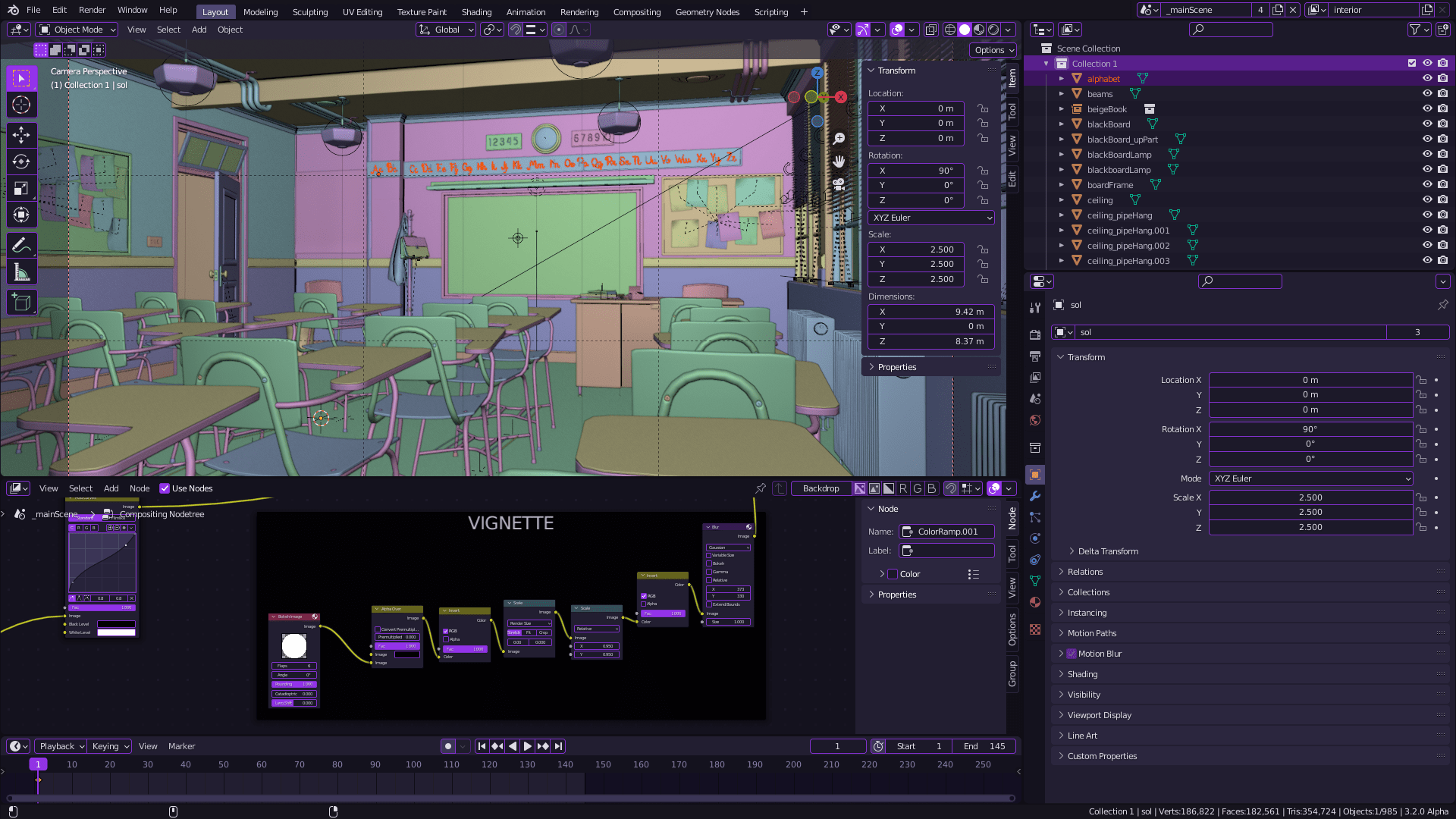Select the Add Cube tool
Image resolution: width=1456 pixels, height=819 pixels.
click(21, 303)
